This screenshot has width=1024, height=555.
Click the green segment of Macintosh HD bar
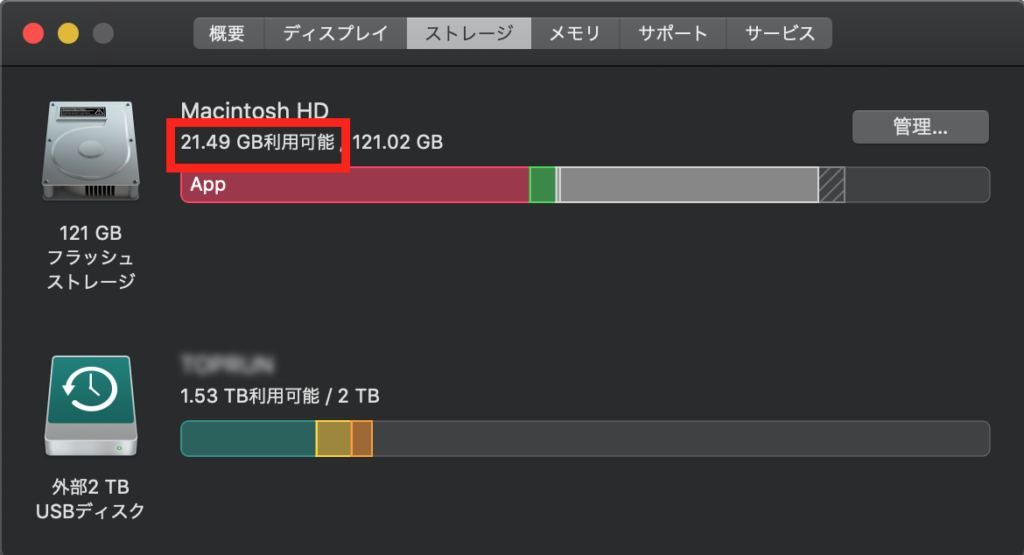point(542,185)
